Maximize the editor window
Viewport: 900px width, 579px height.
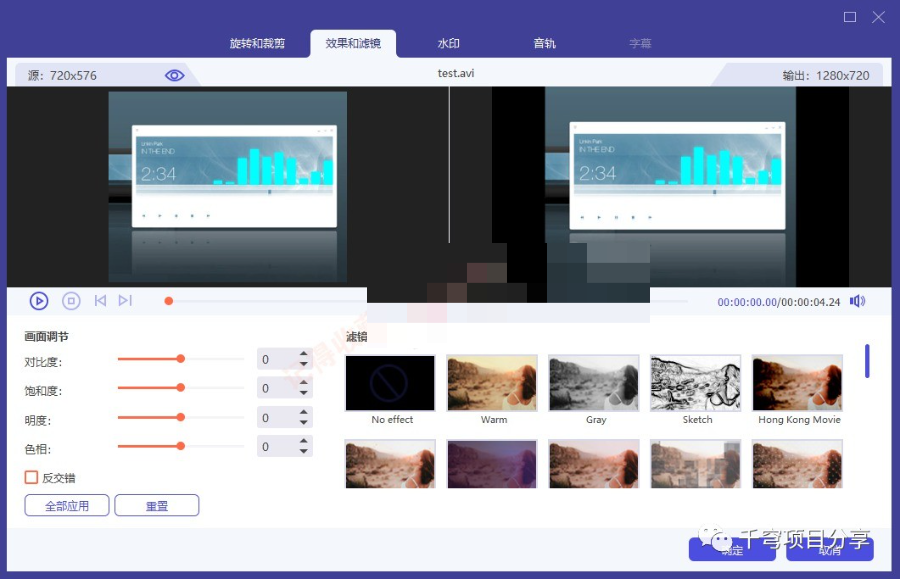click(850, 17)
